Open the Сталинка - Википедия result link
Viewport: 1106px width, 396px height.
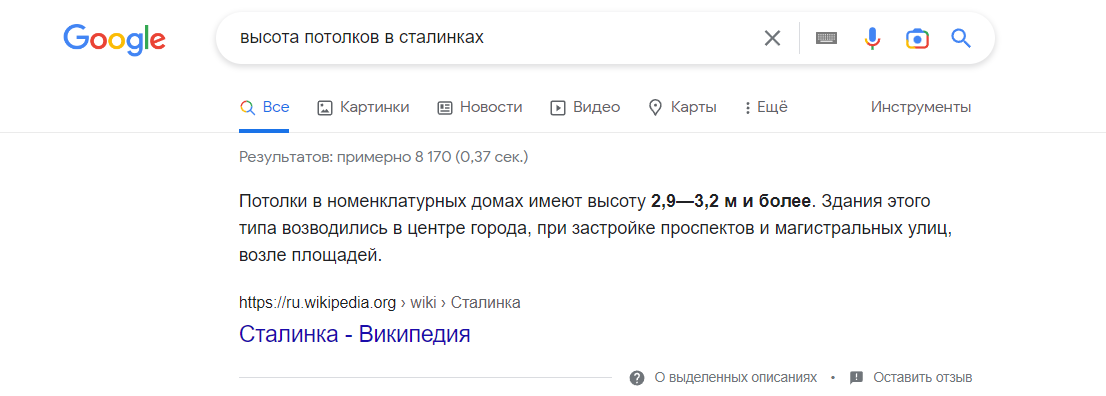pos(355,333)
